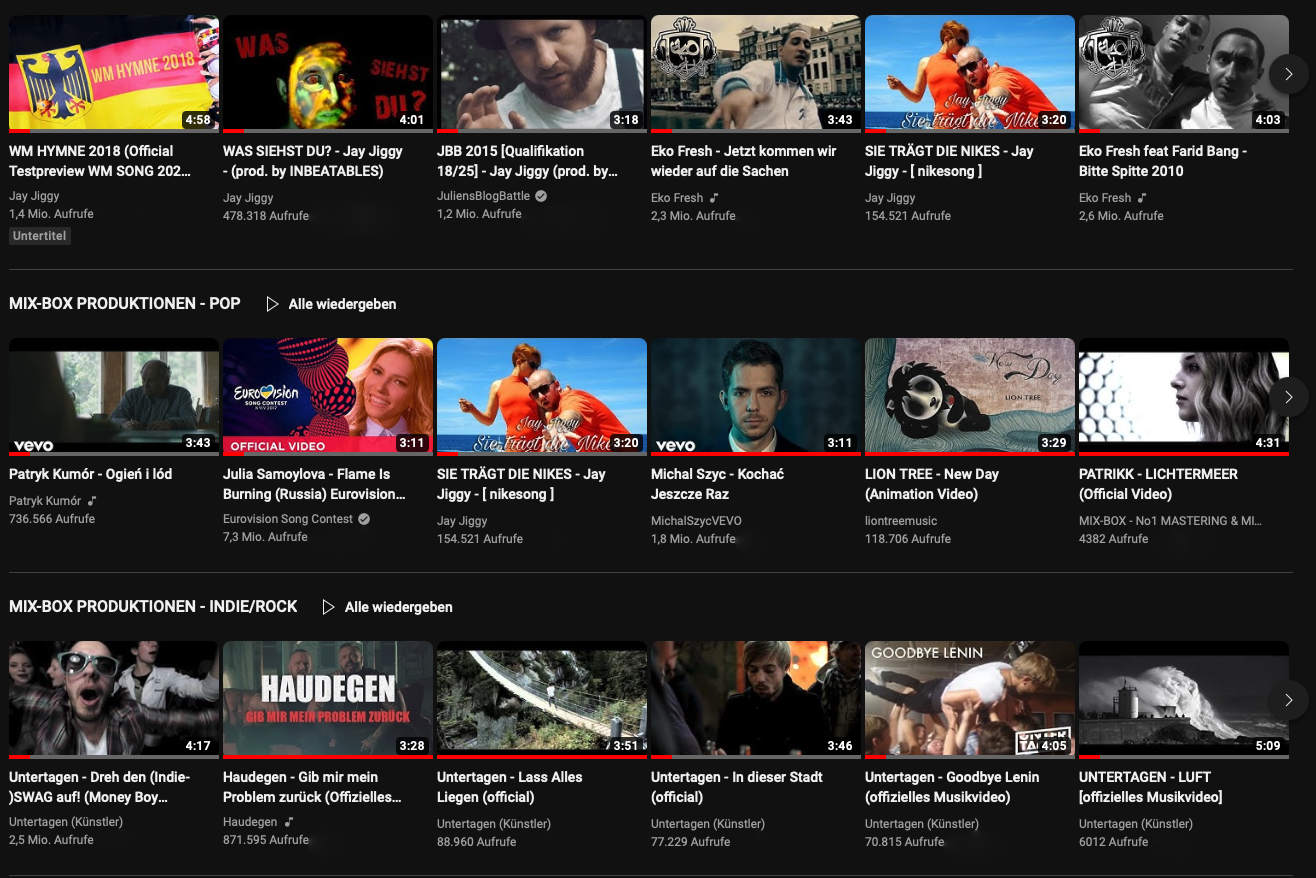
Task: Open the LION TREE New Day thumbnail
Action: click(x=970, y=396)
